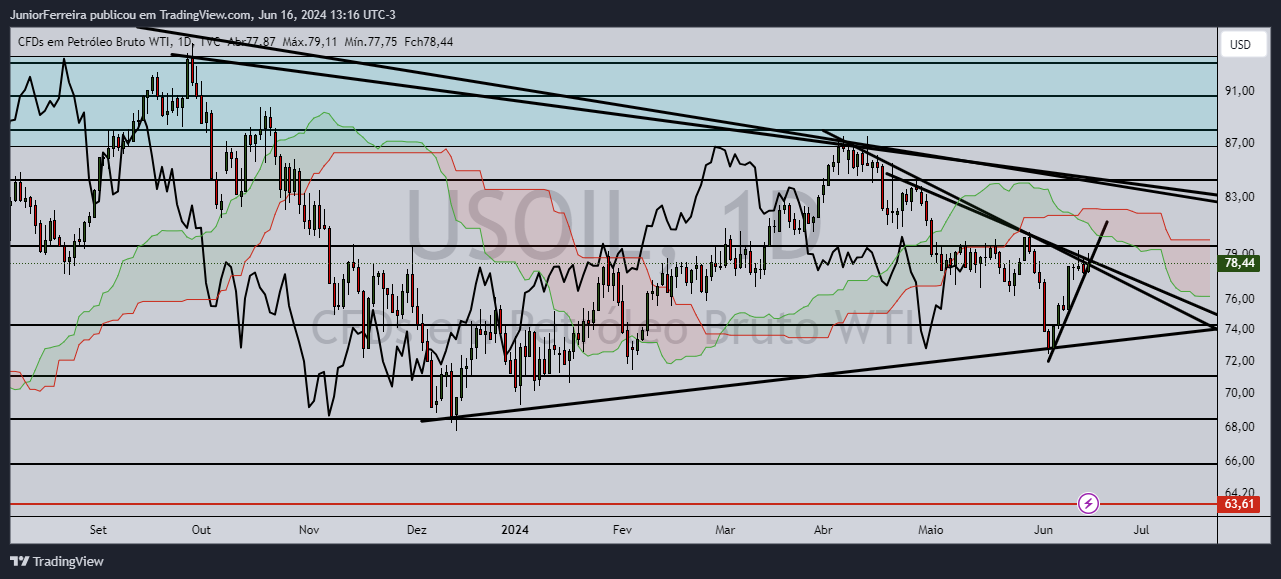Screen dimensions: 1281x579
Task: Click the Mar month label on time axis
Action: click(x=726, y=530)
